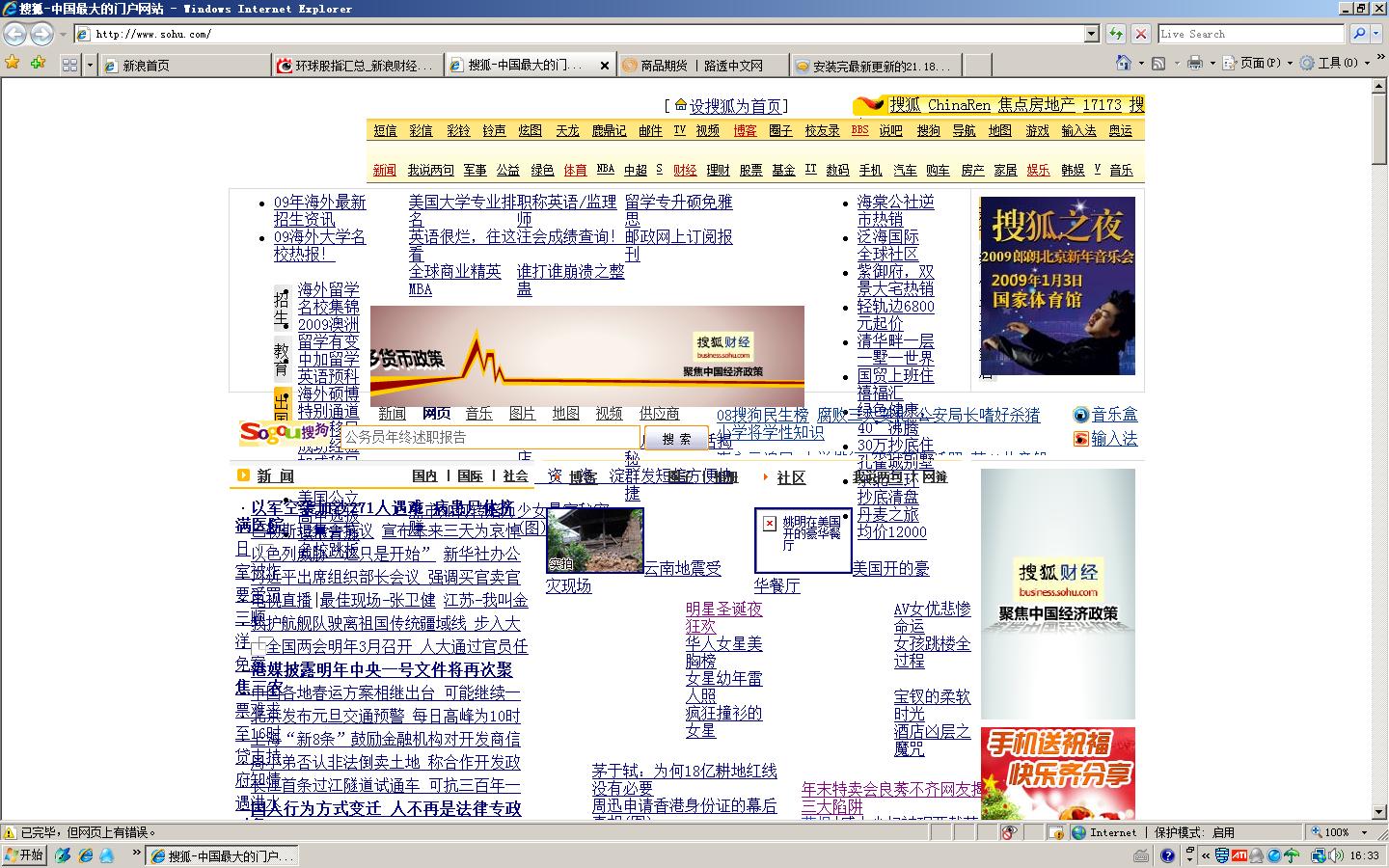Switch to the 新浪首页 tab
Screen dimensions: 1389x868
point(184,66)
